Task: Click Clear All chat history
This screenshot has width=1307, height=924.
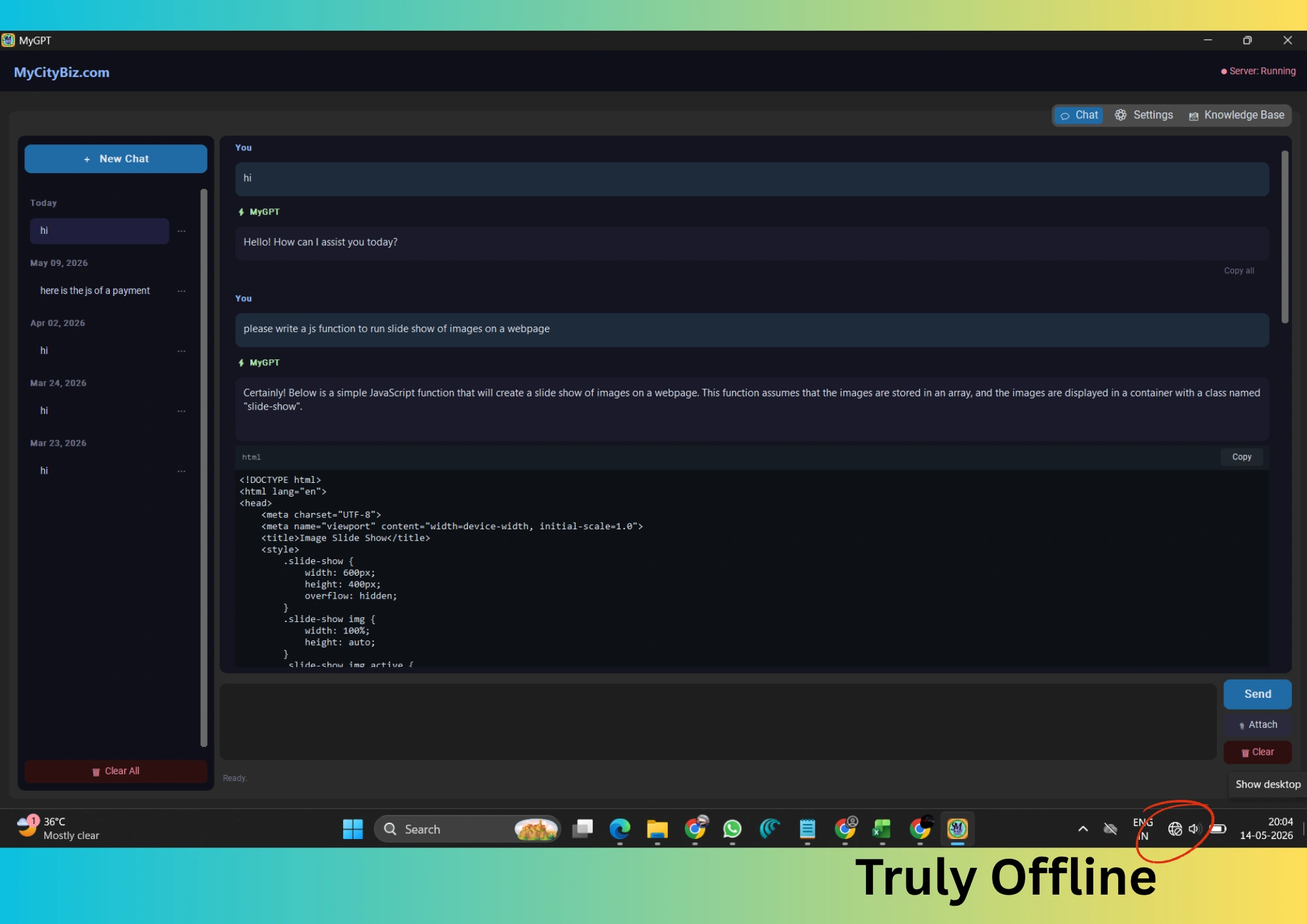Action: coord(116,771)
